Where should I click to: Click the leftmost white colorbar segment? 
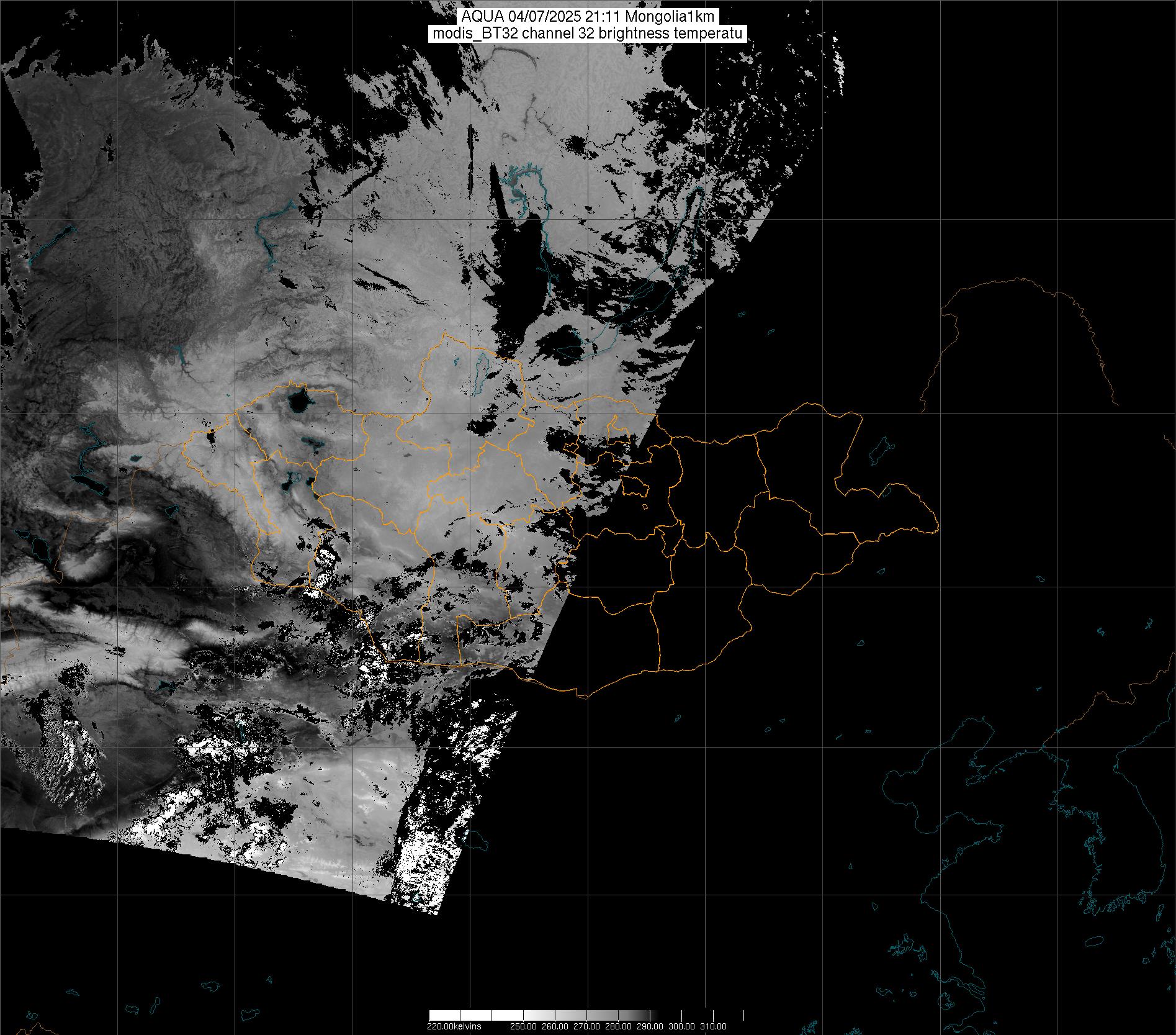pos(444,1015)
